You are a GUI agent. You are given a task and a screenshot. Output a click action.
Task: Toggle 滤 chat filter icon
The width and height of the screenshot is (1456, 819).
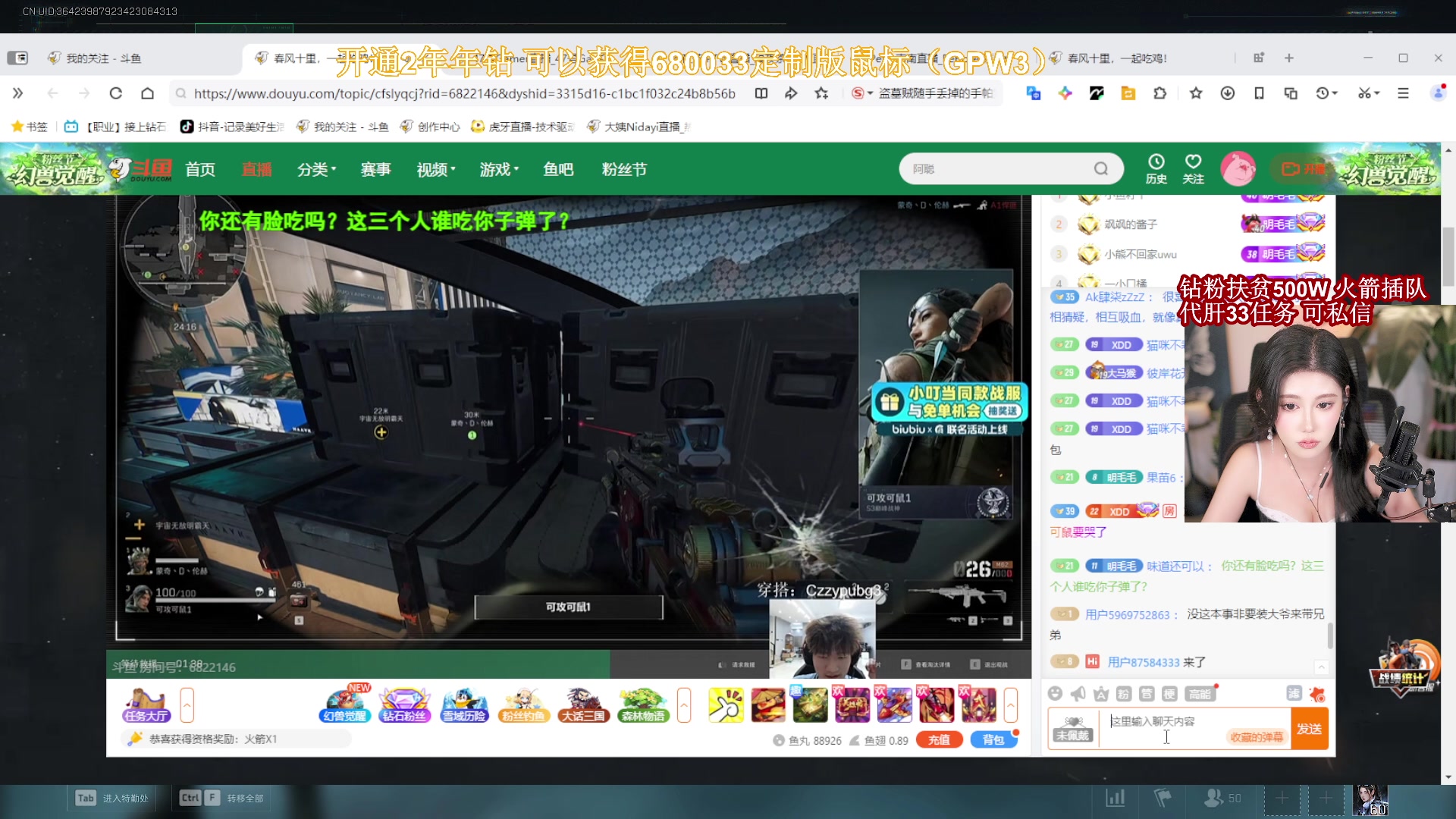[1294, 693]
